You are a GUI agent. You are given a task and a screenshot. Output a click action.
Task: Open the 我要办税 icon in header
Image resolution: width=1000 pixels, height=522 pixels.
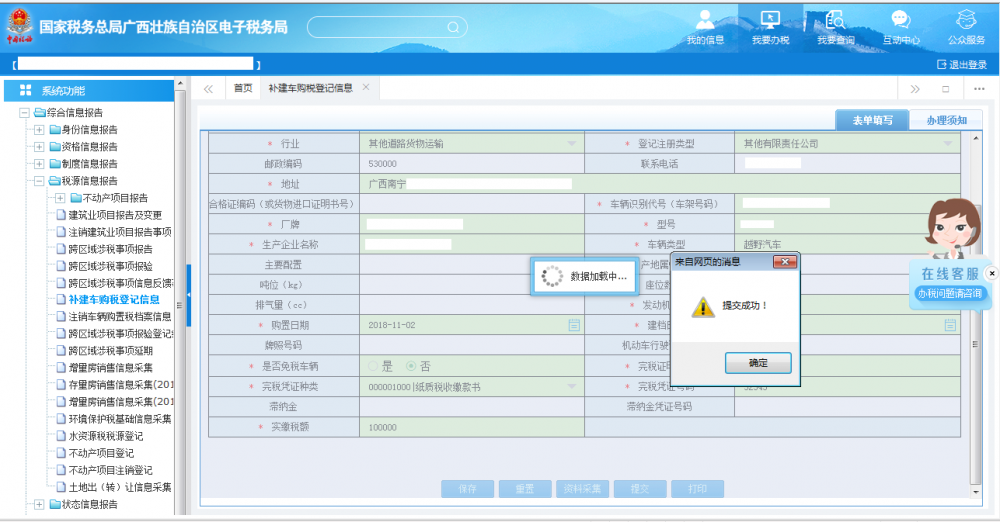click(770, 25)
